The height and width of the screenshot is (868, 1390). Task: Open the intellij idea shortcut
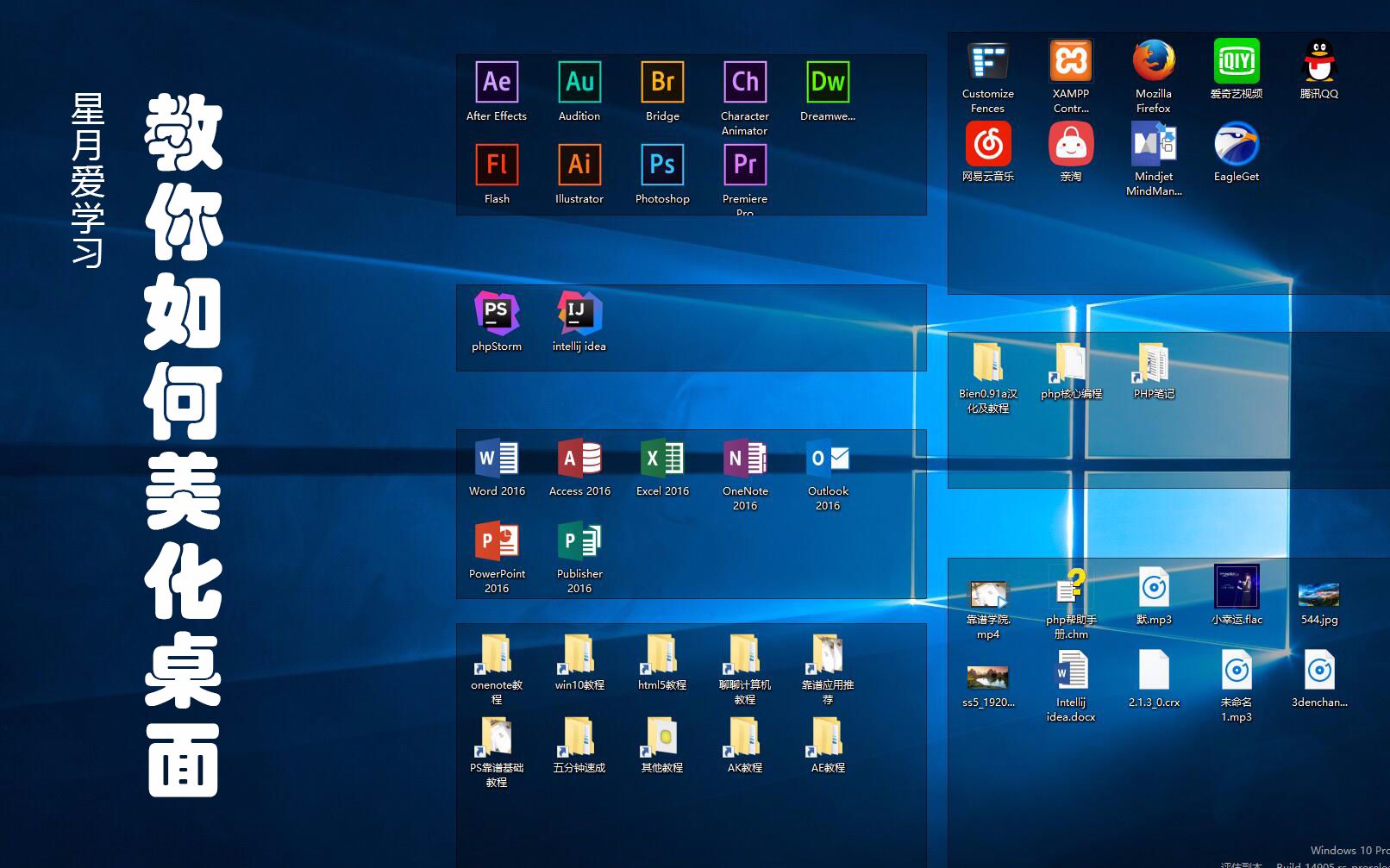click(579, 312)
